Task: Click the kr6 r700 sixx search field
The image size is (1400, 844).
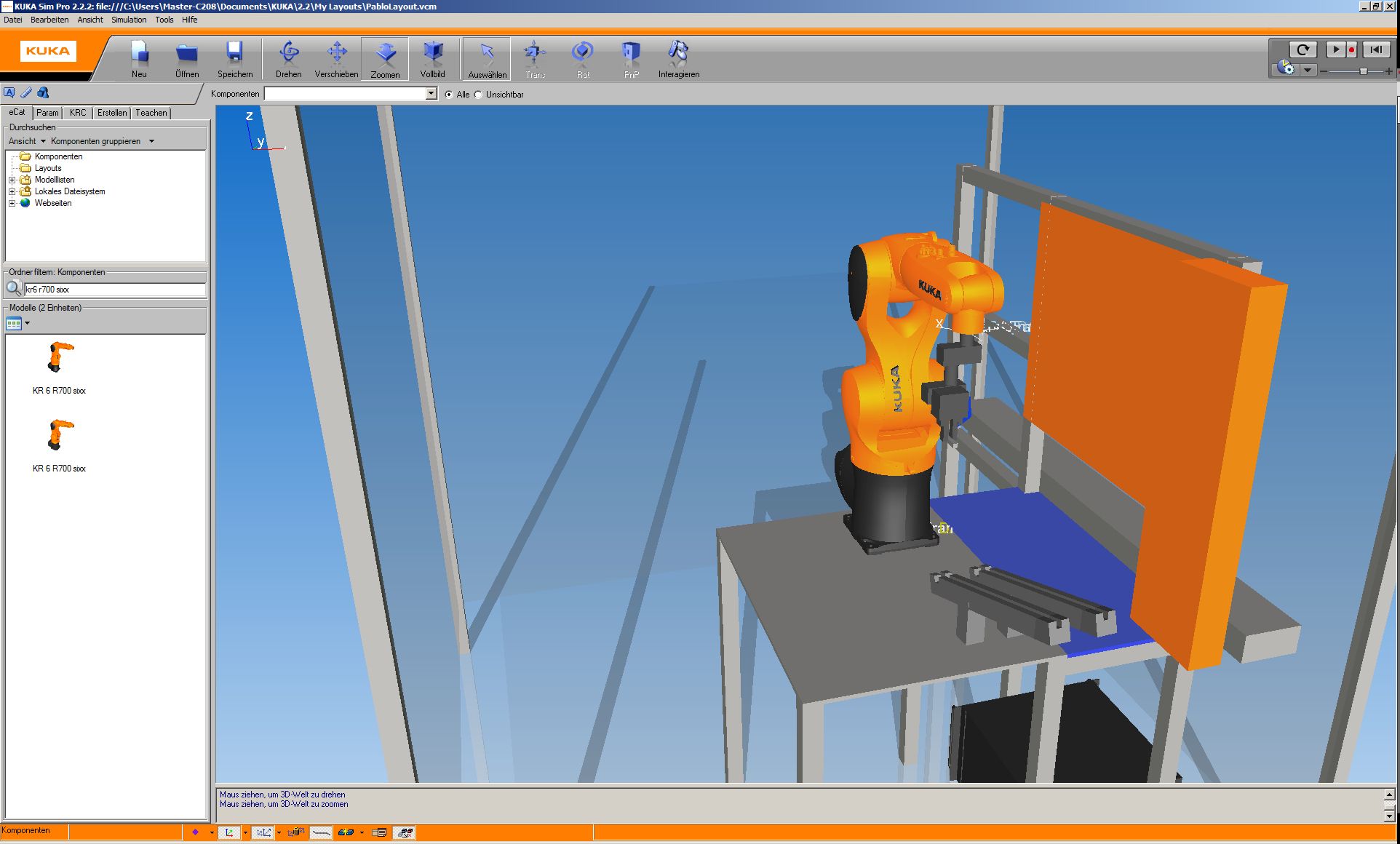Action: [115, 290]
